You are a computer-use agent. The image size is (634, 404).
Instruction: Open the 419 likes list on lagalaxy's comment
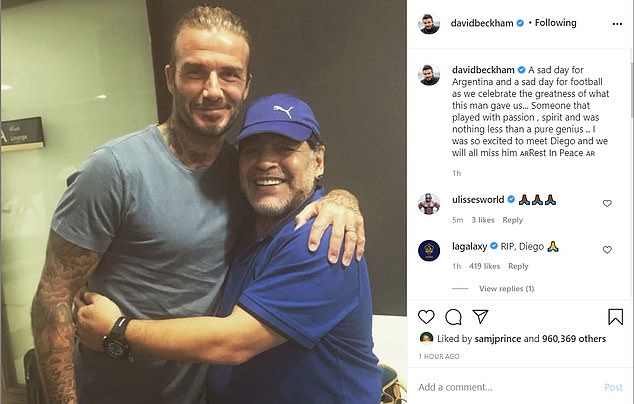(x=485, y=266)
